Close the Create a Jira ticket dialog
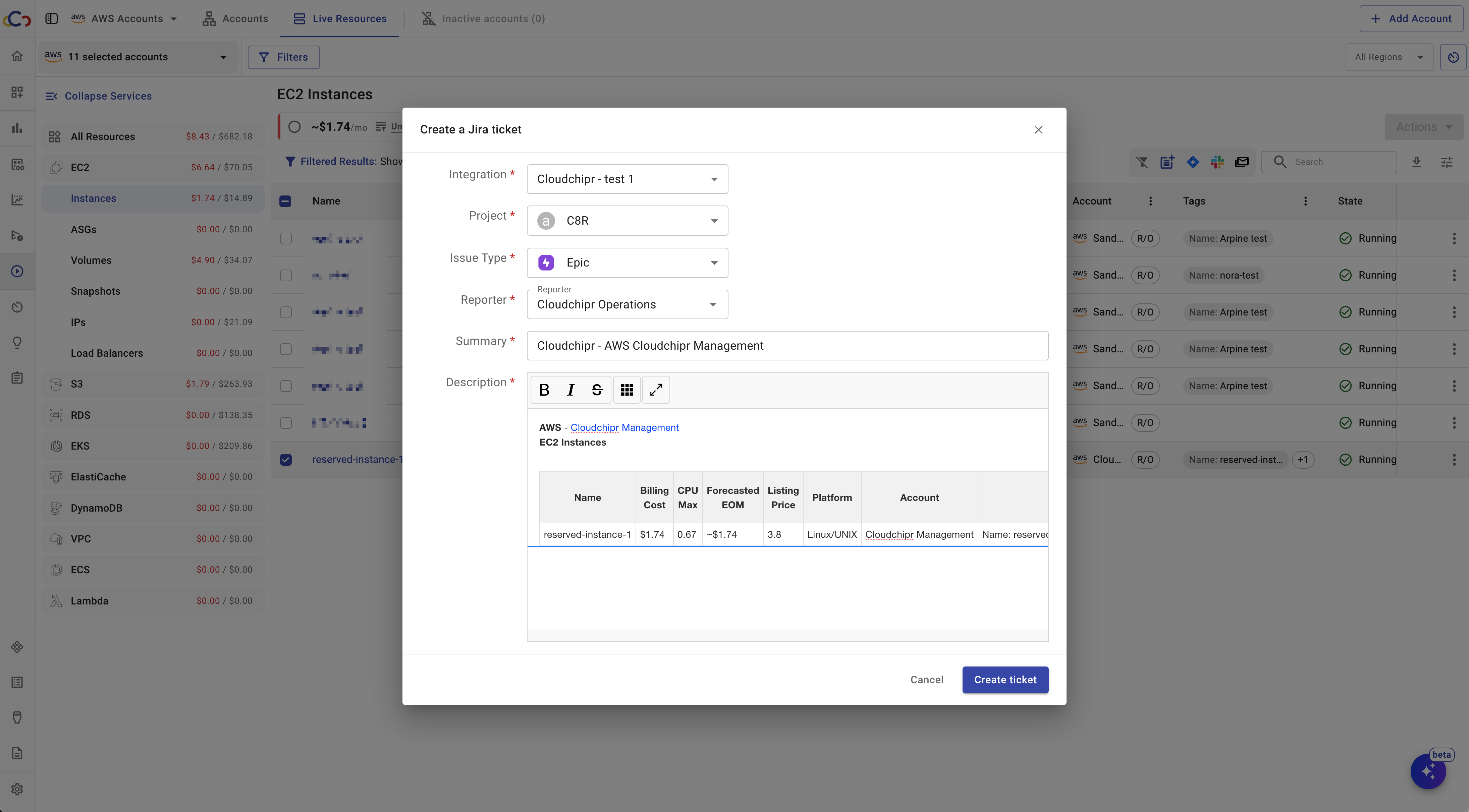The image size is (1469, 812). click(x=1038, y=129)
